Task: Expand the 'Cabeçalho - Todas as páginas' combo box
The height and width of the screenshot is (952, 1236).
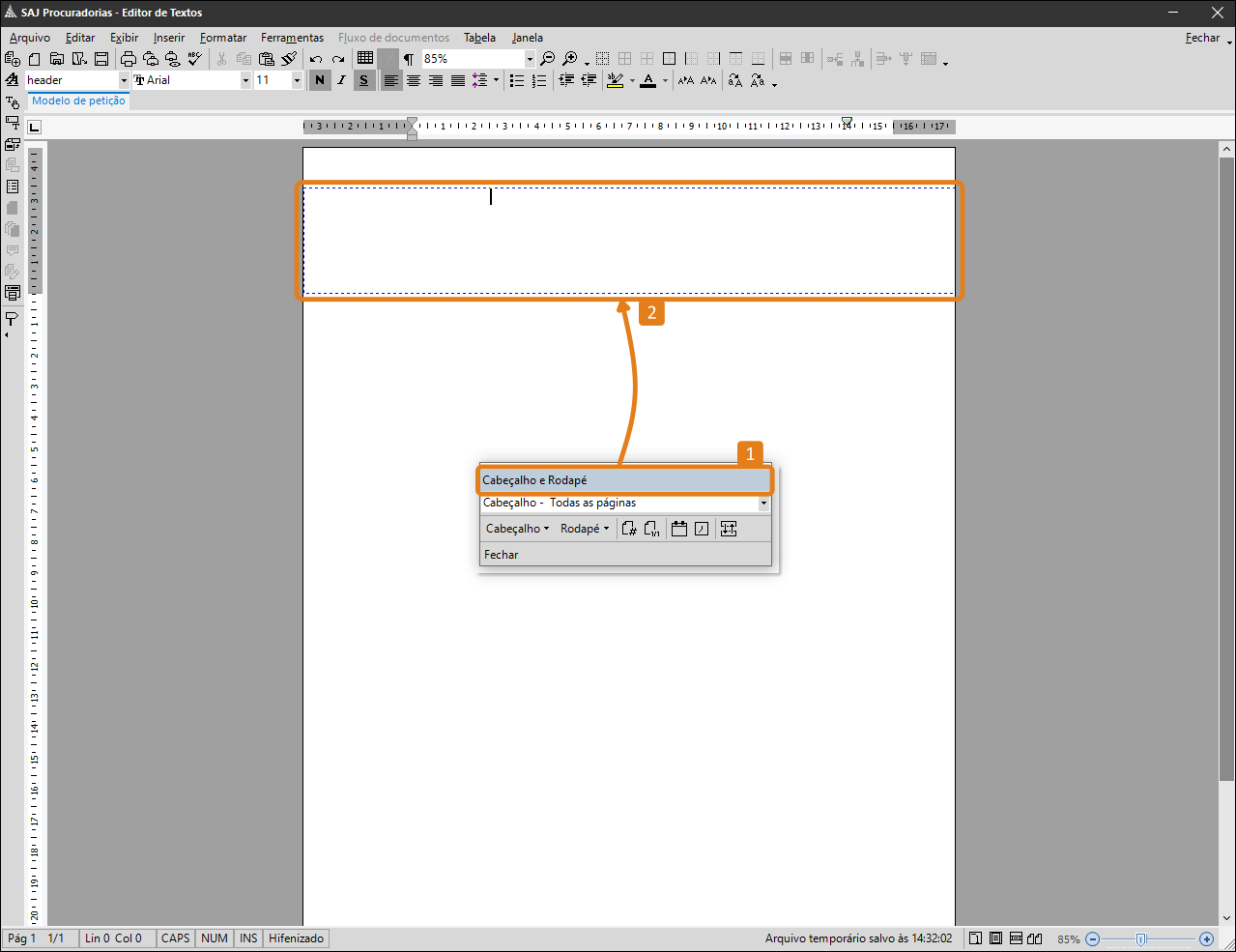Action: click(x=763, y=503)
